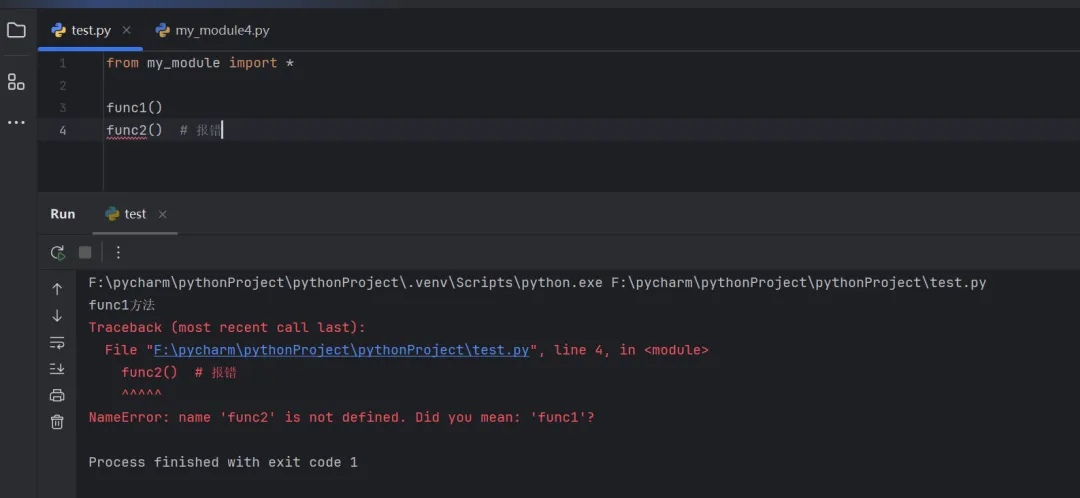The height and width of the screenshot is (498, 1080).
Task: Print the Run console output
Action: [57, 395]
